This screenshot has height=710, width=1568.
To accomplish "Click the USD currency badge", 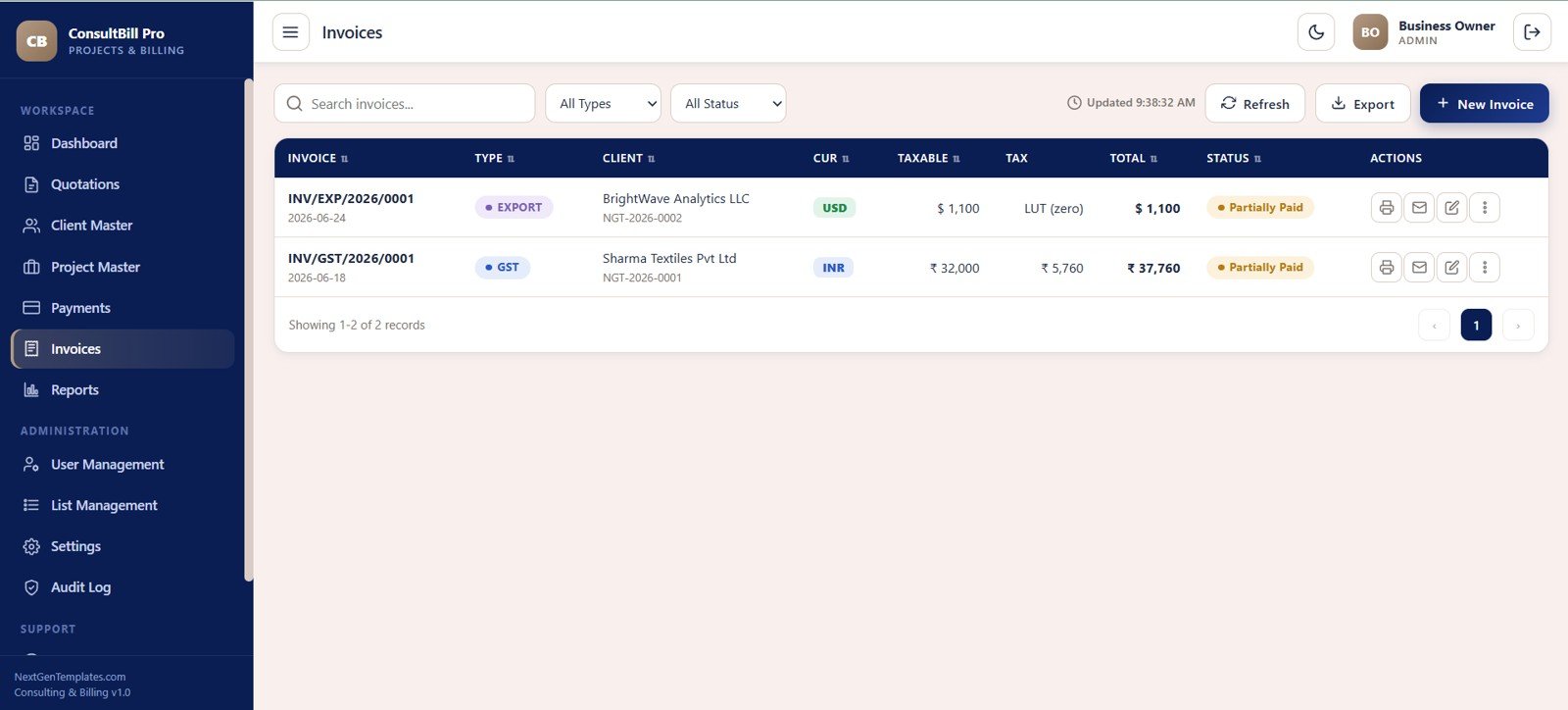I will click(x=834, y=208).
